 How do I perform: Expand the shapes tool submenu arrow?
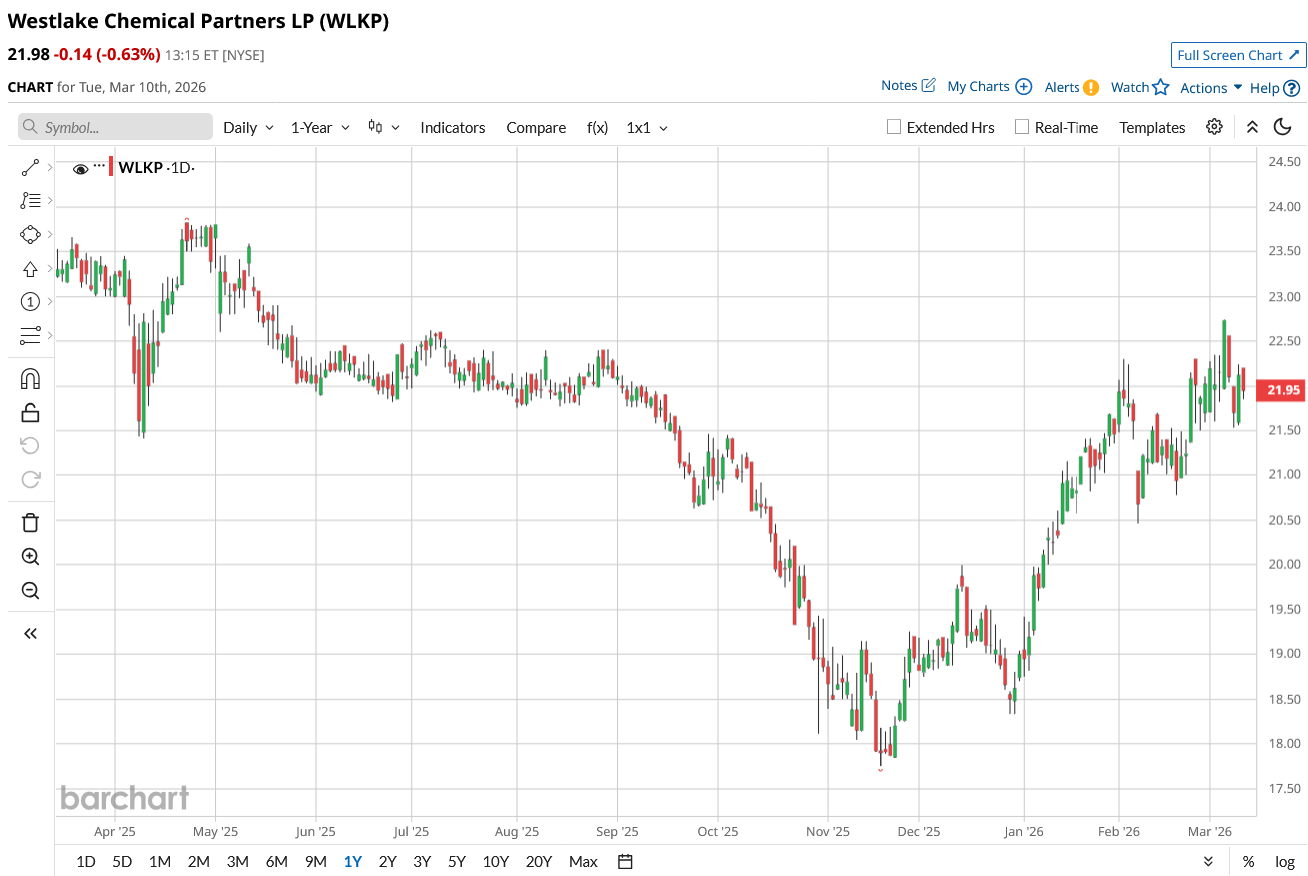pos(49,235)
